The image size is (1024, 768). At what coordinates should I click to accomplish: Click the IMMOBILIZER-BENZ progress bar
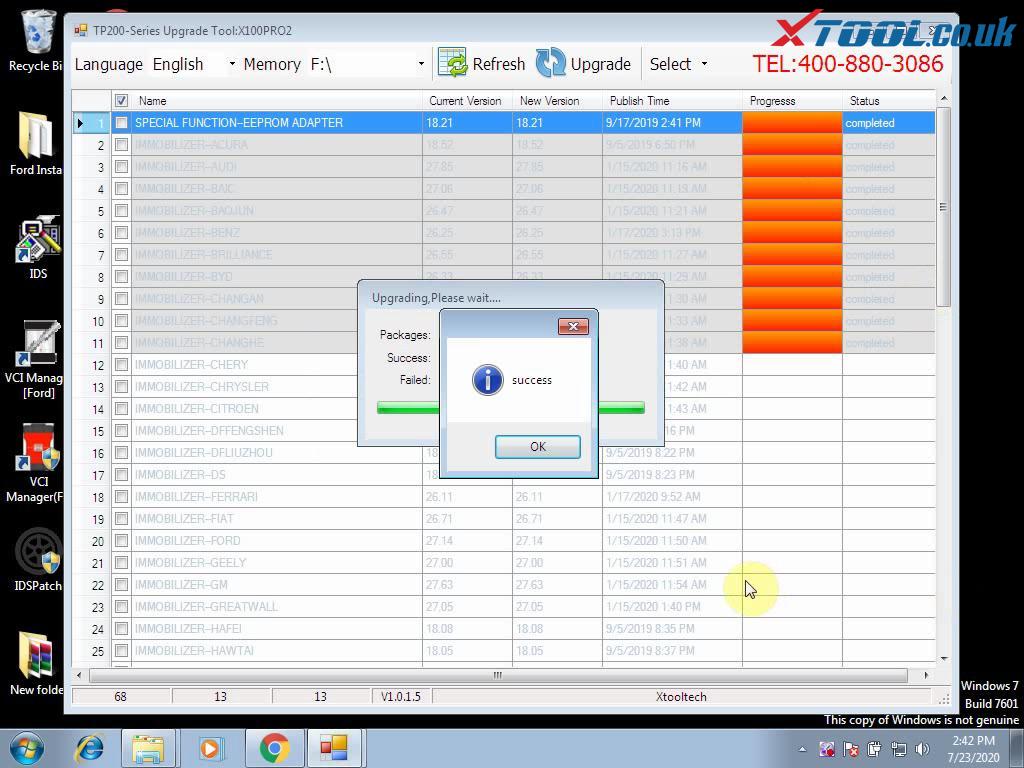click(790, 232)
